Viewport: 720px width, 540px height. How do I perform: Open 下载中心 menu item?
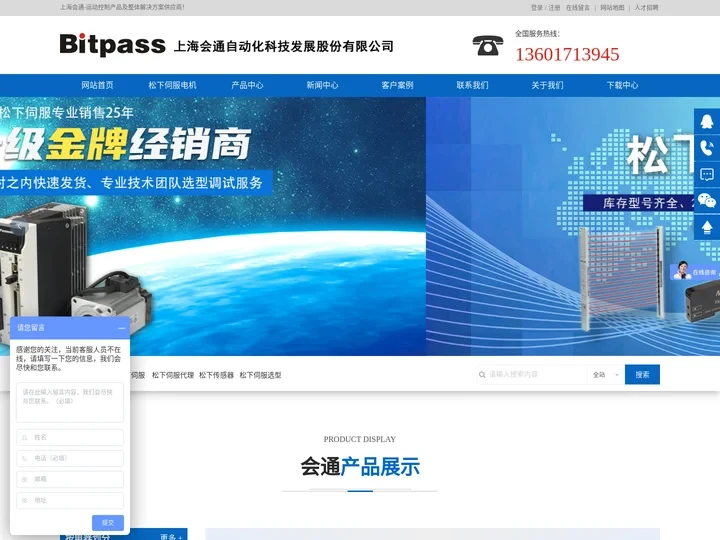coord(622,85)
